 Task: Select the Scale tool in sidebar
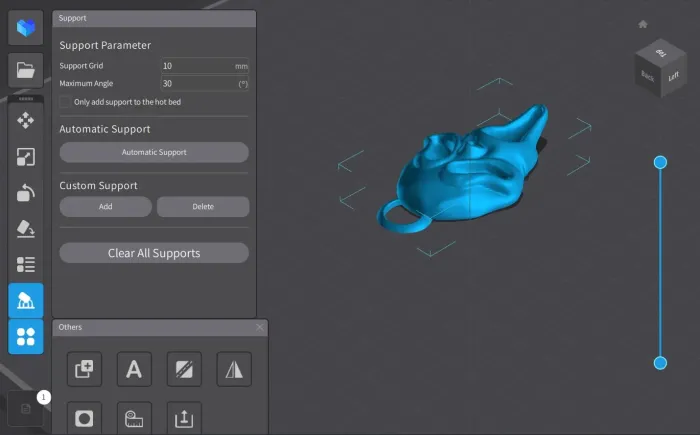point(26,157)
